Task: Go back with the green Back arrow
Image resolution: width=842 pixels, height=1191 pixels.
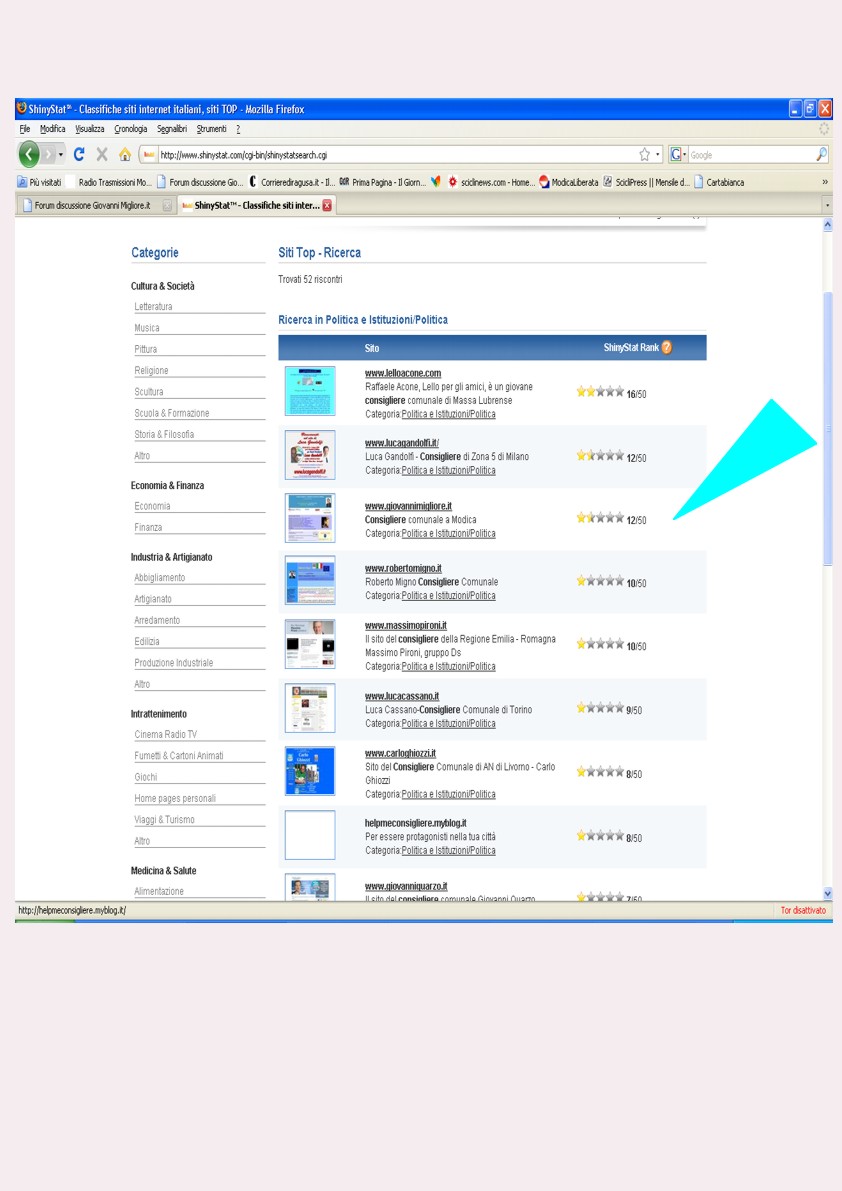Action: [29, 154]
